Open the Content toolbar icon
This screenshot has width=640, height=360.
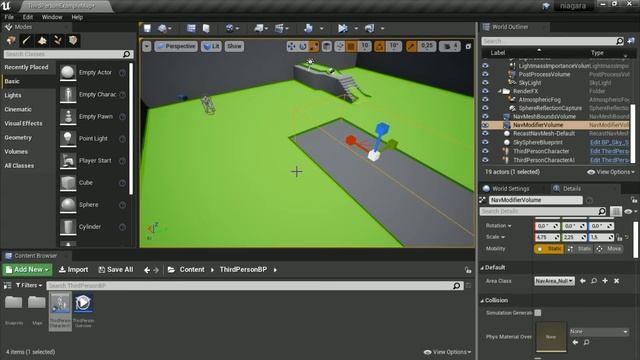(x=191, y=28)
